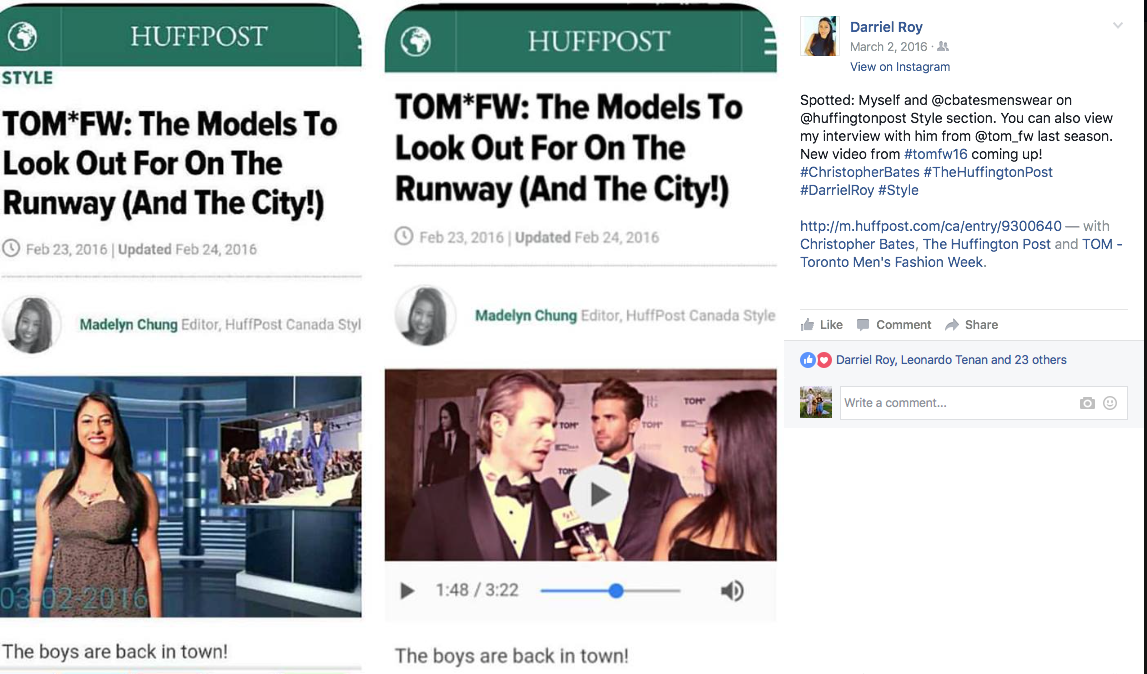Click View on Instagram link
Screen dimensions: 1147x674
tap(900, 67)
